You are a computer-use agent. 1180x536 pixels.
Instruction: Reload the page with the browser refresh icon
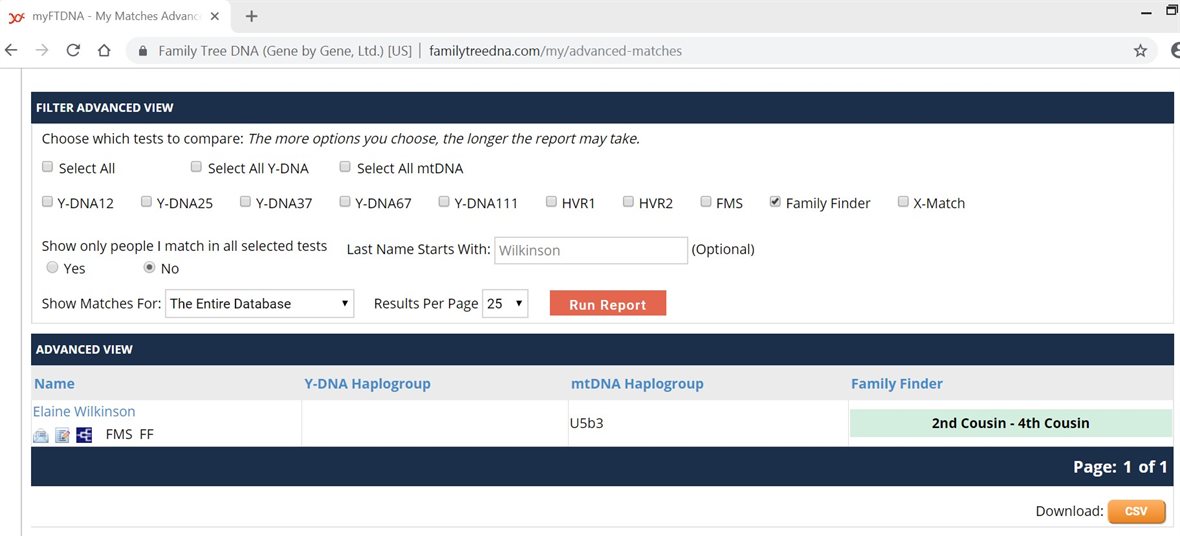(x=73, y=51)
